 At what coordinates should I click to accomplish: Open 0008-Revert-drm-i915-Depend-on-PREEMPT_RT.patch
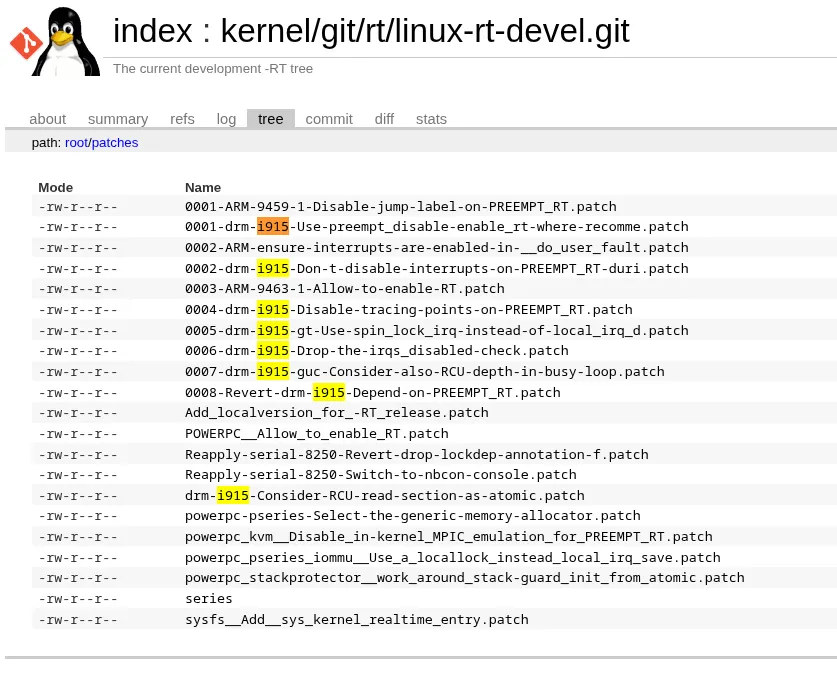click(x=373, y=393)
